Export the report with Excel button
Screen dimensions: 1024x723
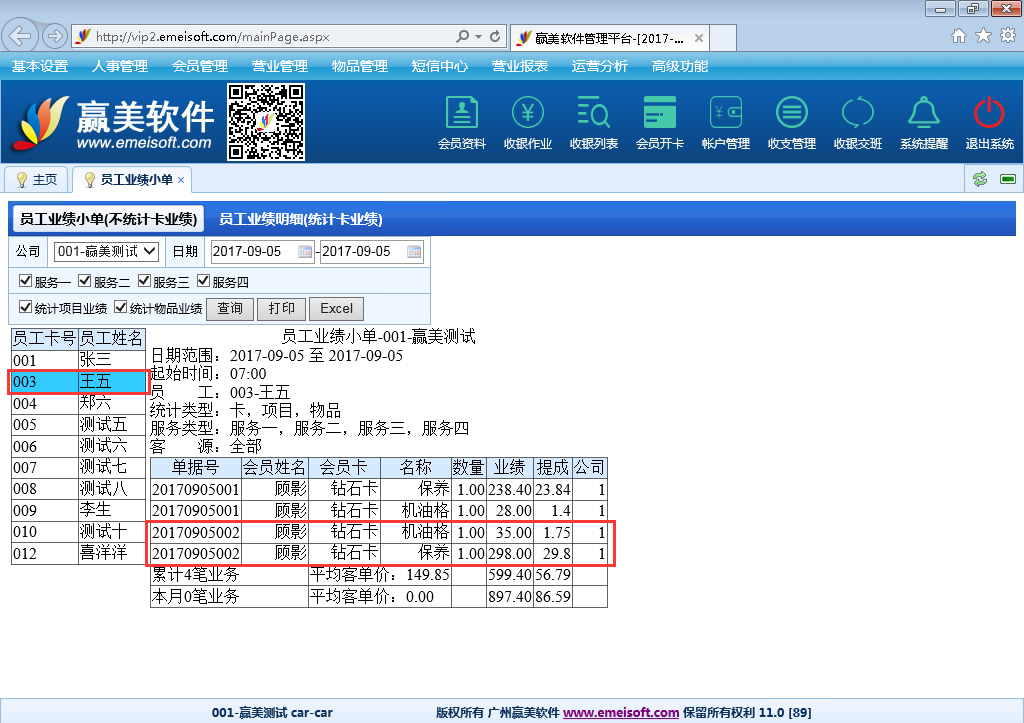(336, 309)
